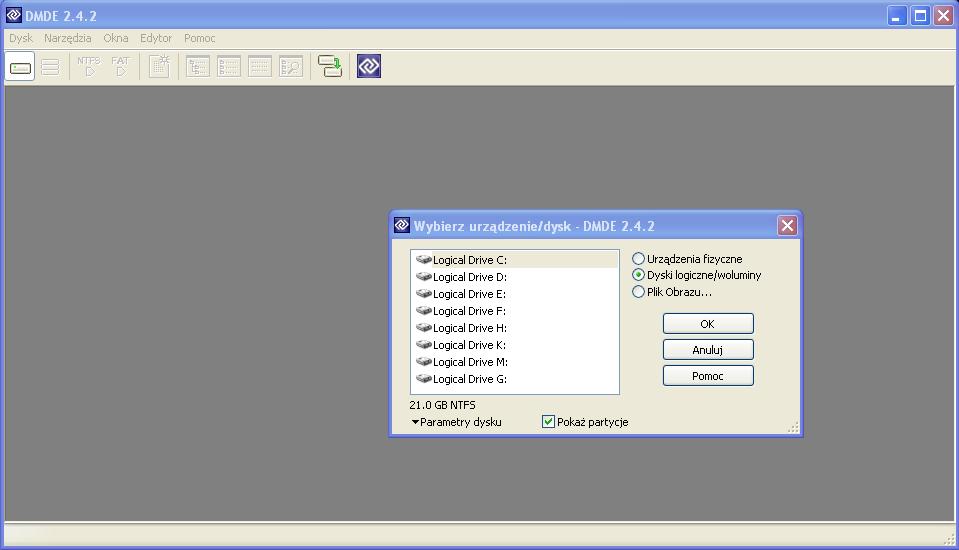Uncheck the Pokaż partycje checkbox
The image size is (959, 550).
tap(549, 422)
